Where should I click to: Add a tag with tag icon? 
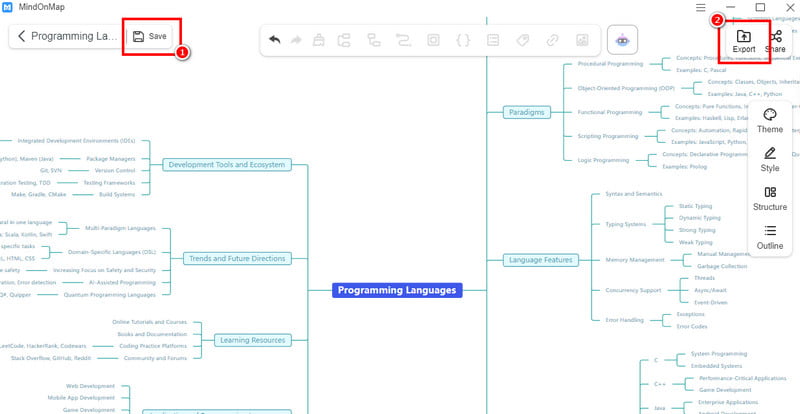(x=521, y=40)
